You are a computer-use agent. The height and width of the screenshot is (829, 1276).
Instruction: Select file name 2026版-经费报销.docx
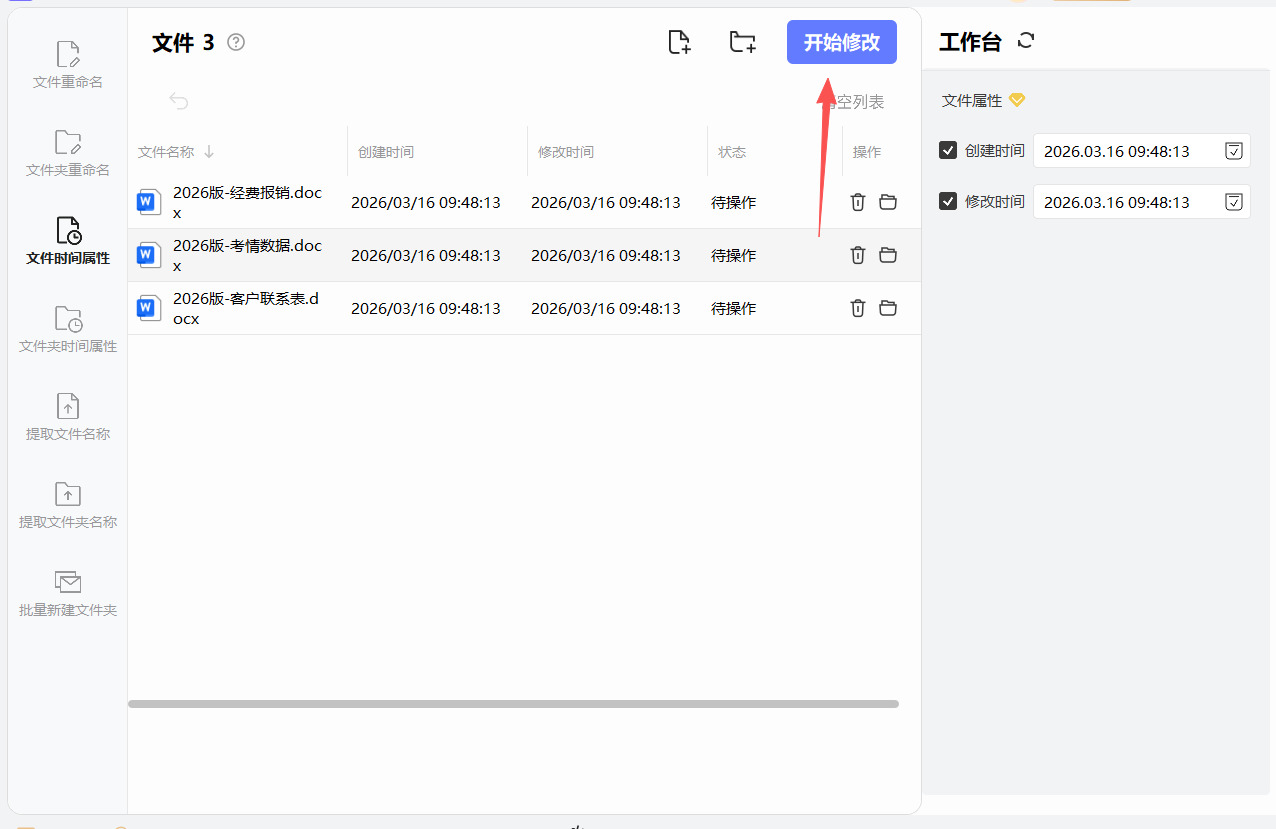248,202
